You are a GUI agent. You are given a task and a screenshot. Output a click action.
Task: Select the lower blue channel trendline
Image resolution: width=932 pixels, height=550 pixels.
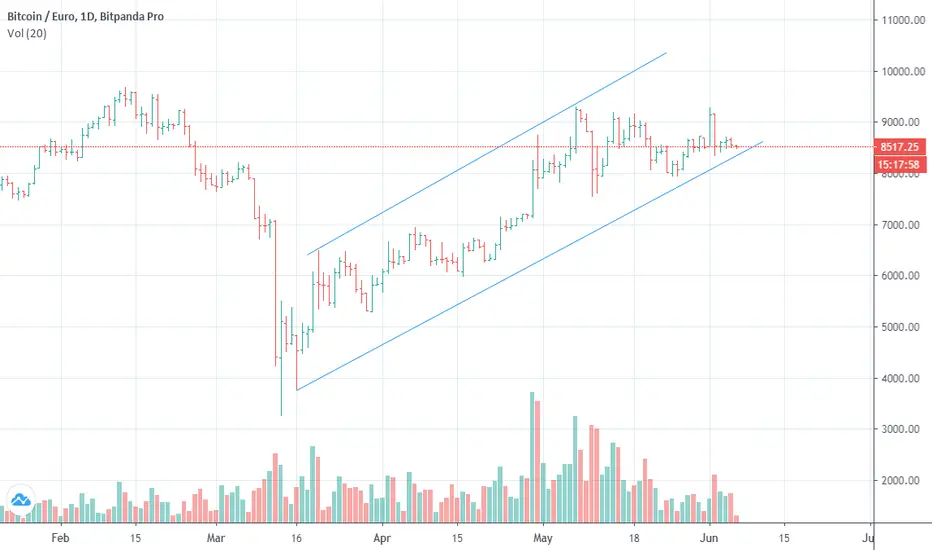(529, 266)
